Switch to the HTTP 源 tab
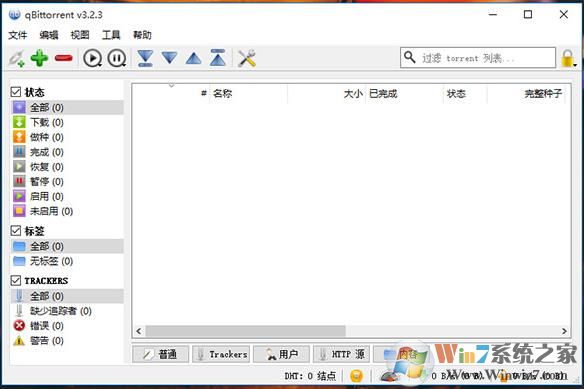This screenshot has width=584, height=389. [x=342, y=354]
